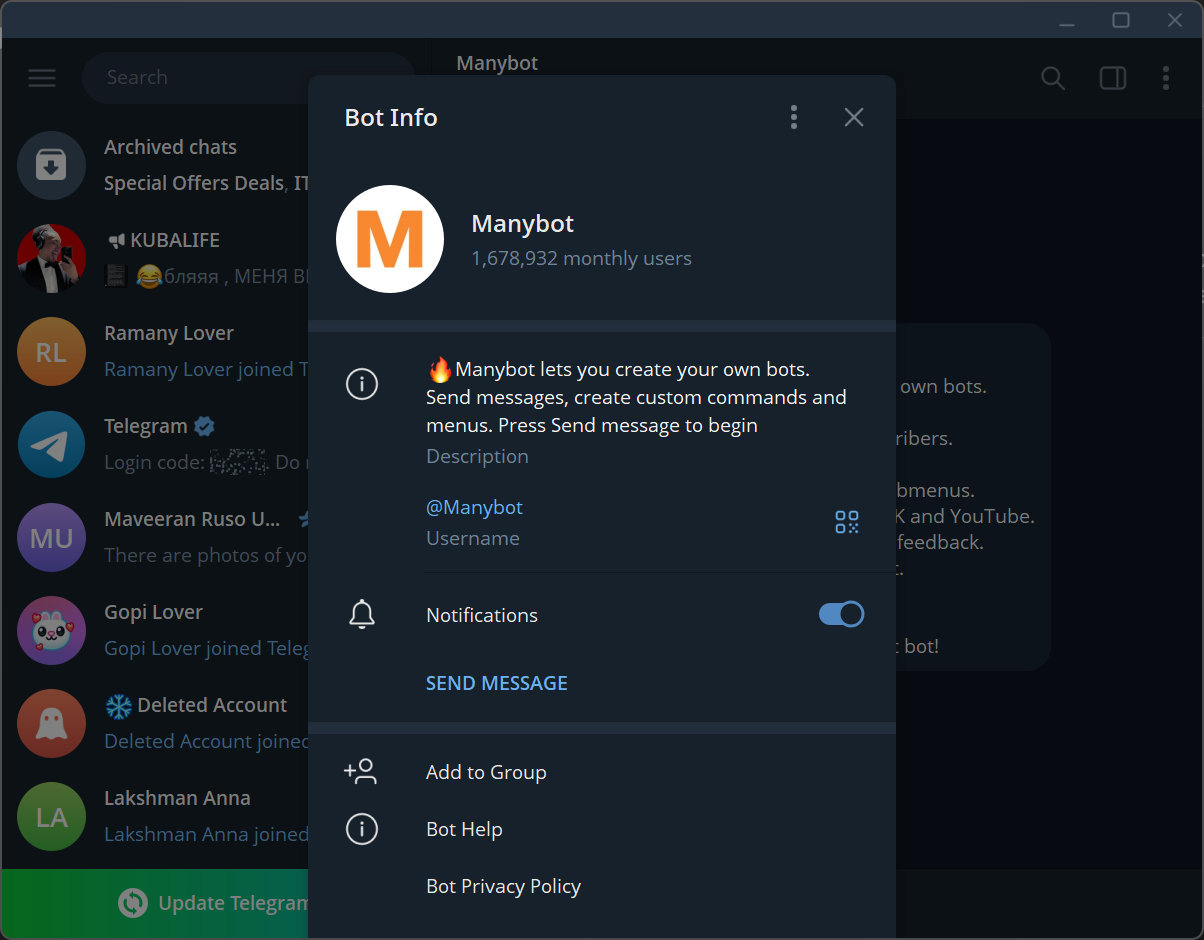The height and width of the screenshot is (940, 1204).
Task: Open the chat header three-dot menu
Action: [1166, 78]
